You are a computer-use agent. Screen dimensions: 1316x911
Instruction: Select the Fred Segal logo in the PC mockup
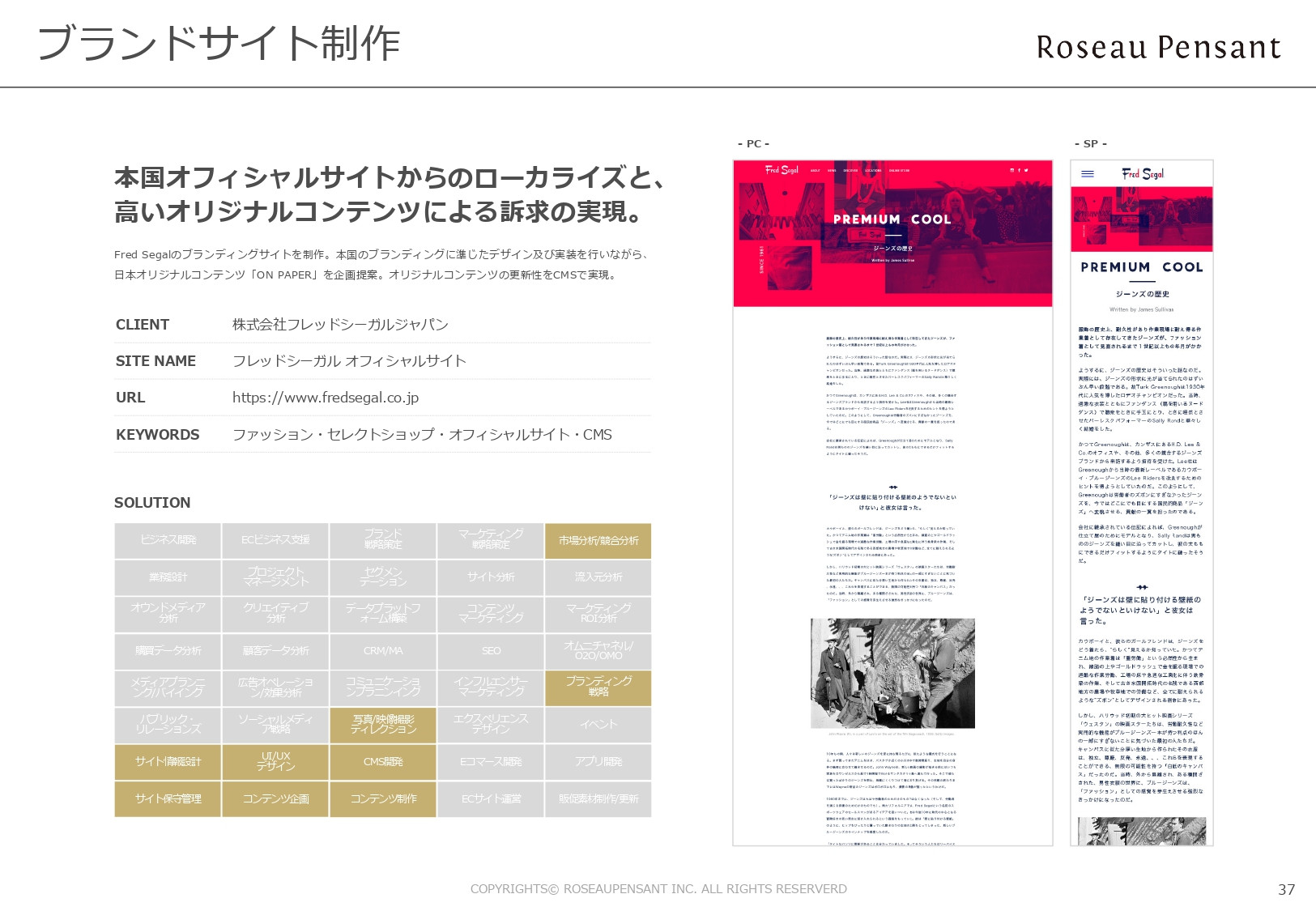pyautogui.click(x=782, y=170)
